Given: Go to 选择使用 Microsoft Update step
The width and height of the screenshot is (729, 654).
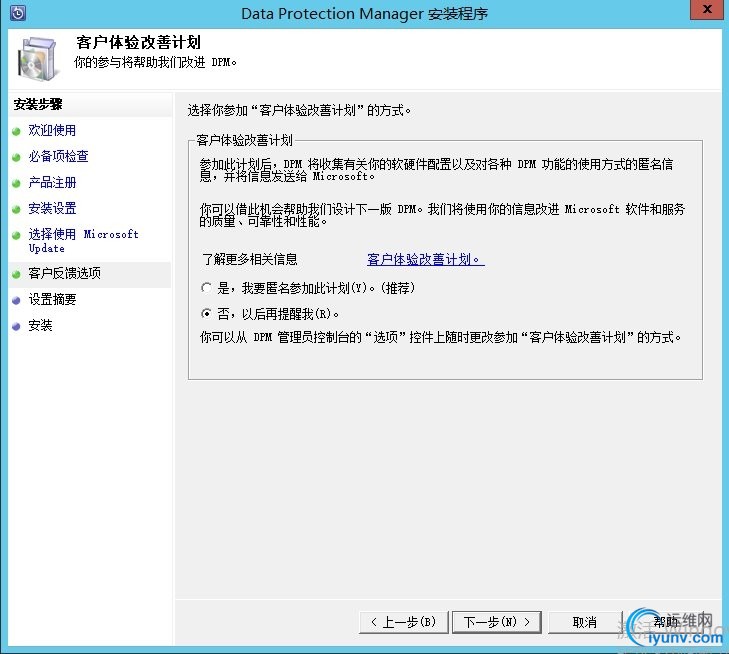Looking at the screenshot, I should point(83,241).
